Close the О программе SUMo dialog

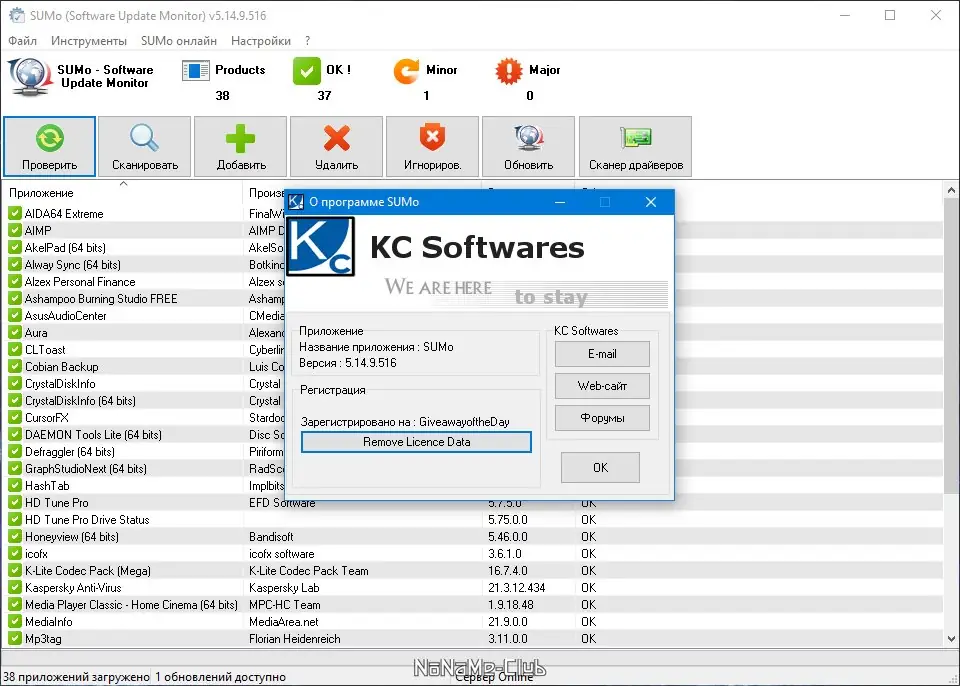(x=651, y=202)
